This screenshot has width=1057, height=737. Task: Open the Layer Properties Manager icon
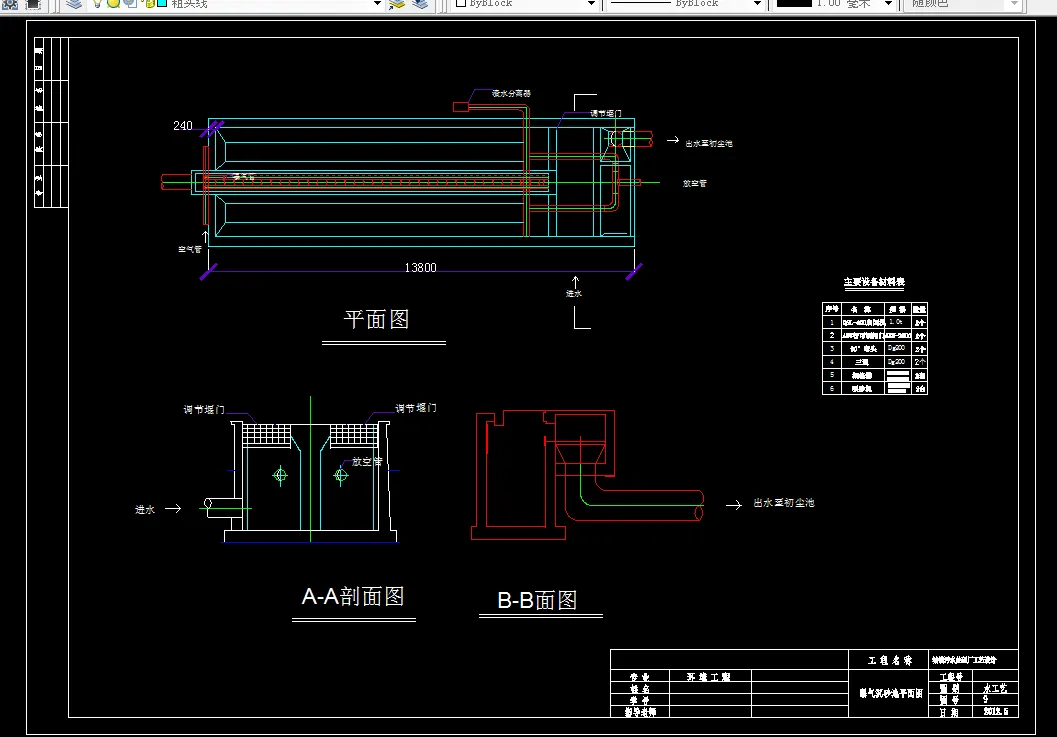[74, 3]
